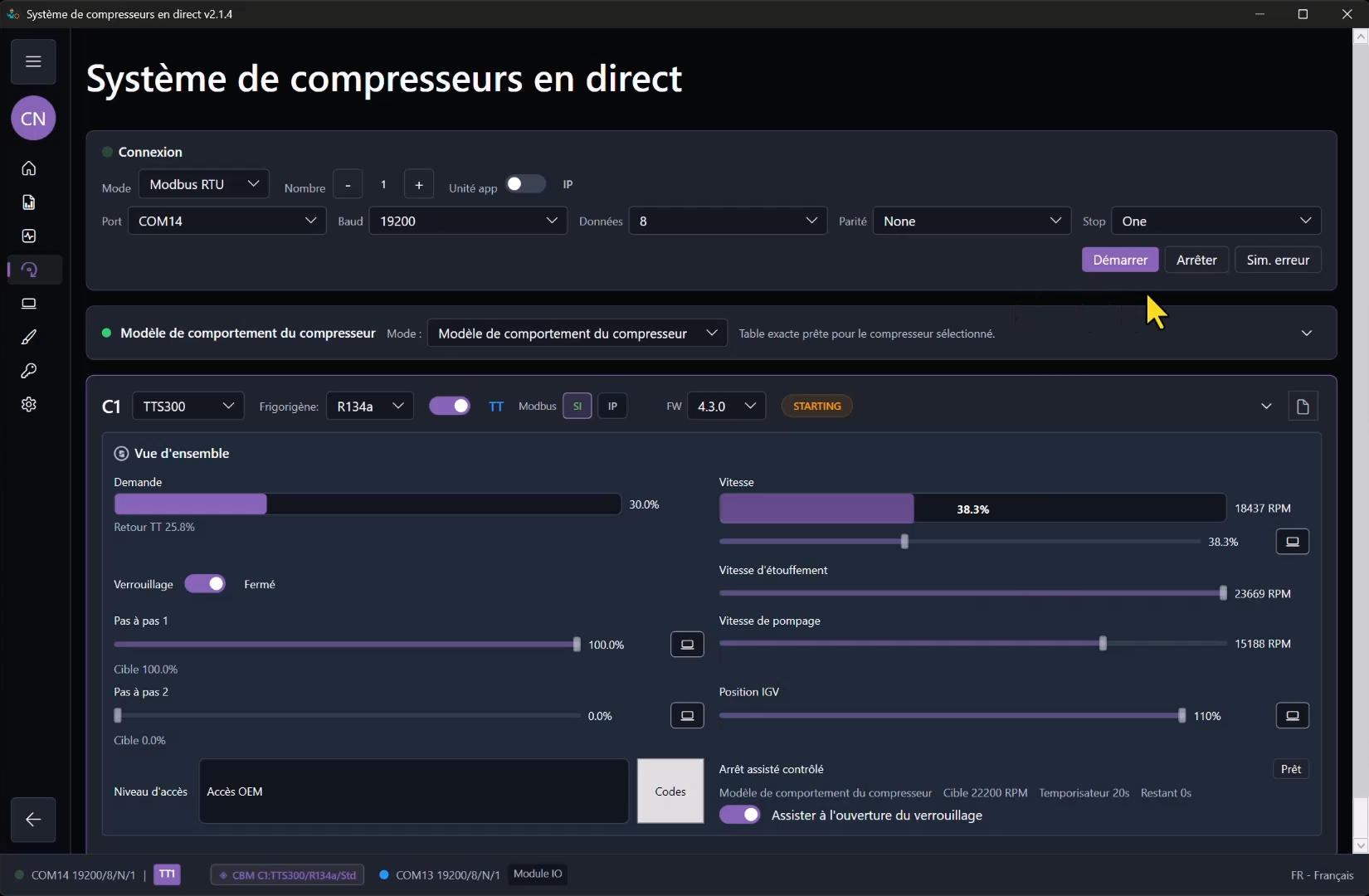Click CBM C1:TTS300/R134a/Std status chip
This screenshot has height=896, width=1369.
[x=287, y=875]
